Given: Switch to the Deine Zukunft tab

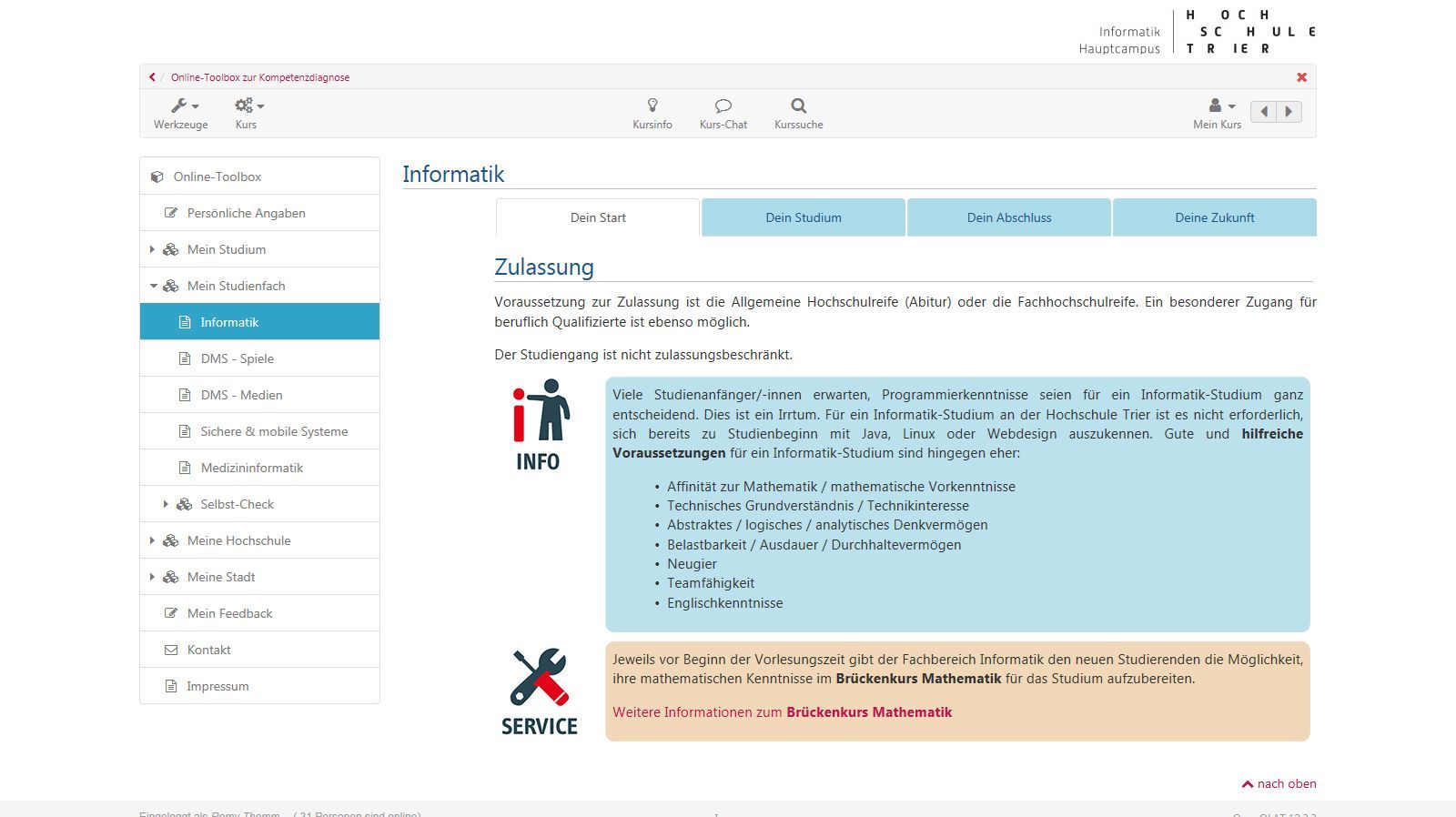Looking at the screenshot, I should pos(1214,217).
